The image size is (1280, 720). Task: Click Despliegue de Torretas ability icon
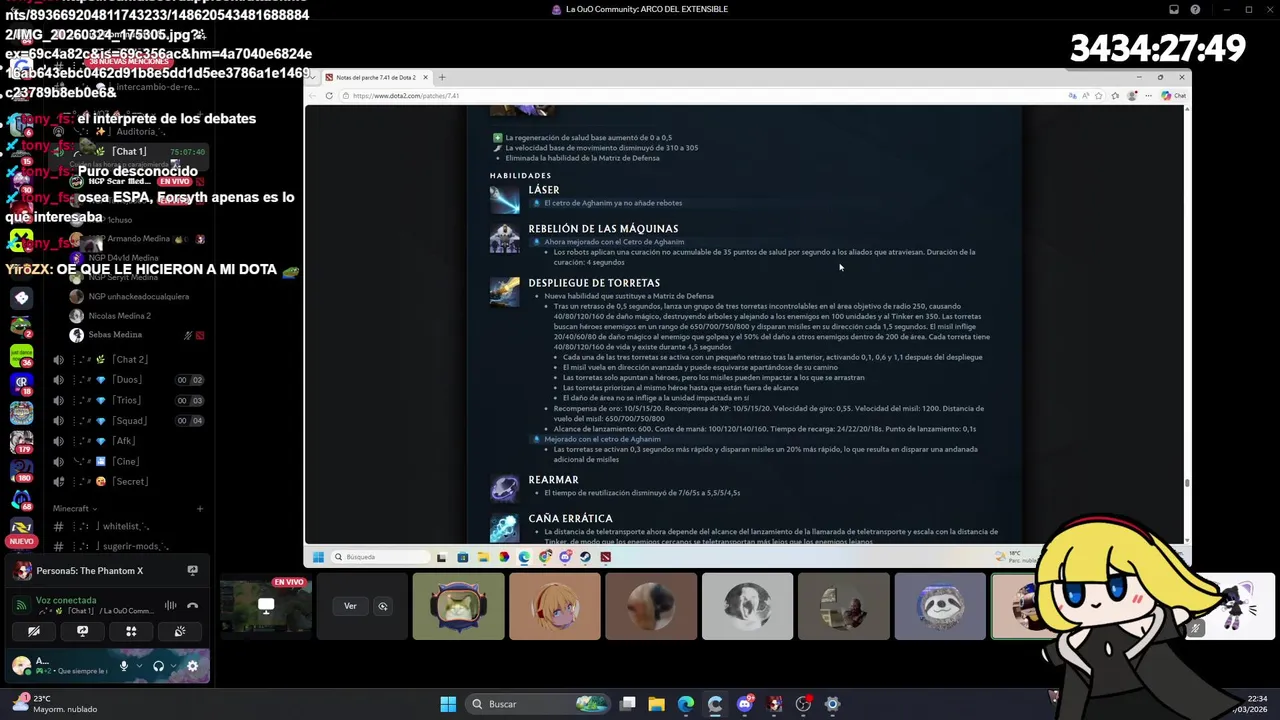point(505,291)
